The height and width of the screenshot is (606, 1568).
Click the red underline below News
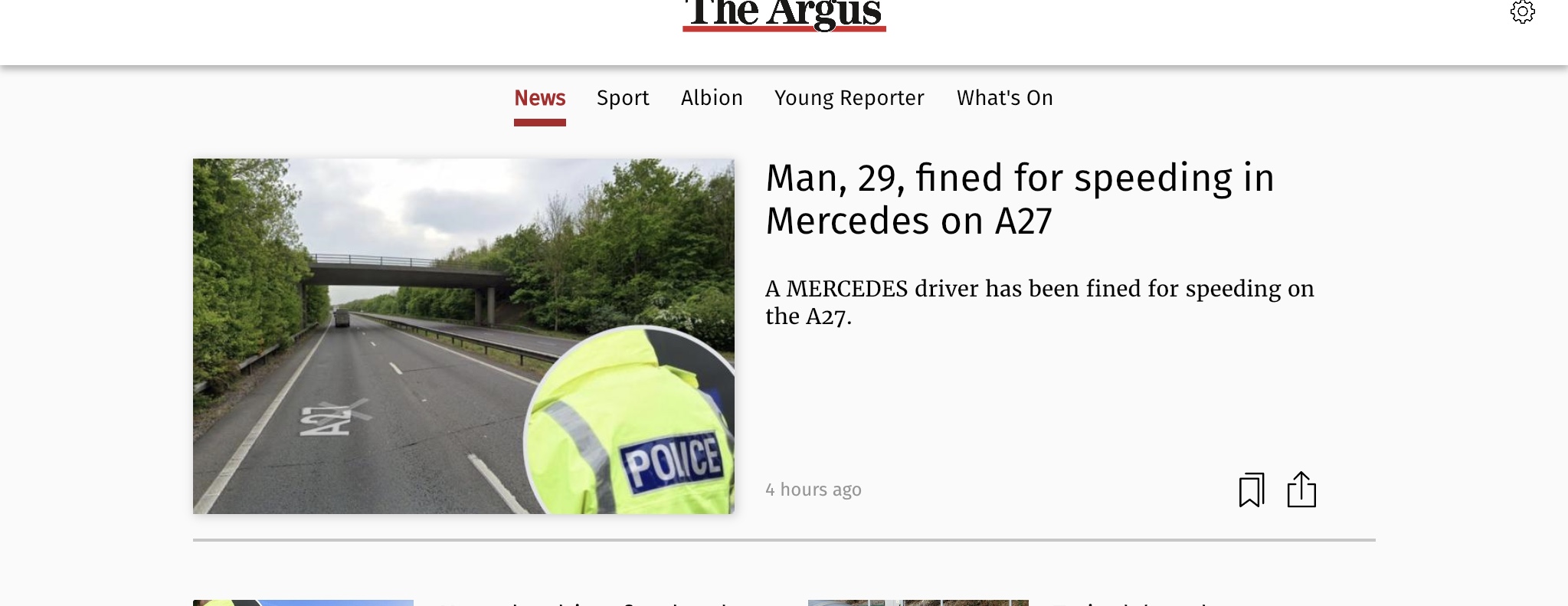click(540, 123)
